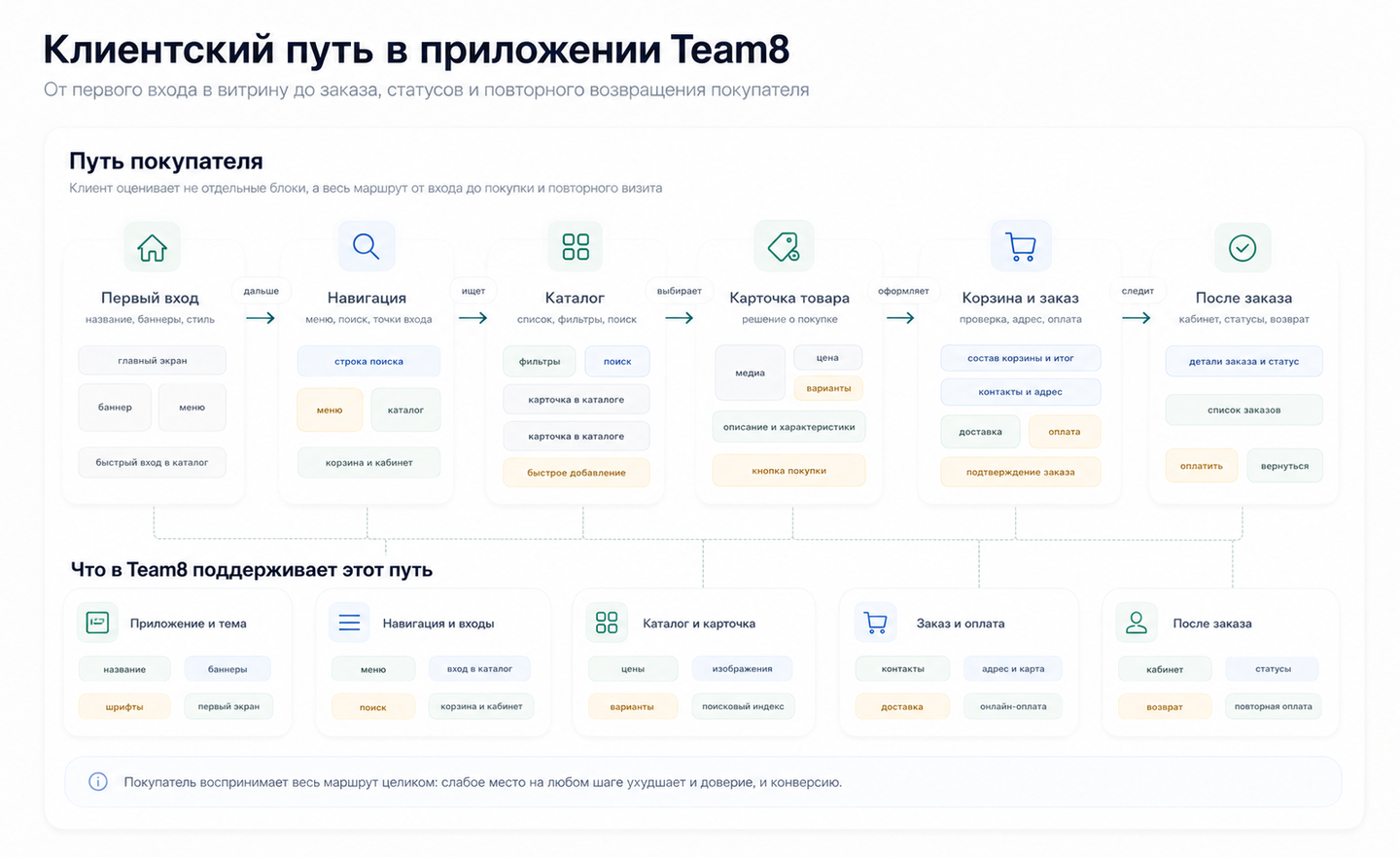1400x857 pixels.
Task: Click the 'быстрый вход в каталог' chip
Action: pos(153,463)
